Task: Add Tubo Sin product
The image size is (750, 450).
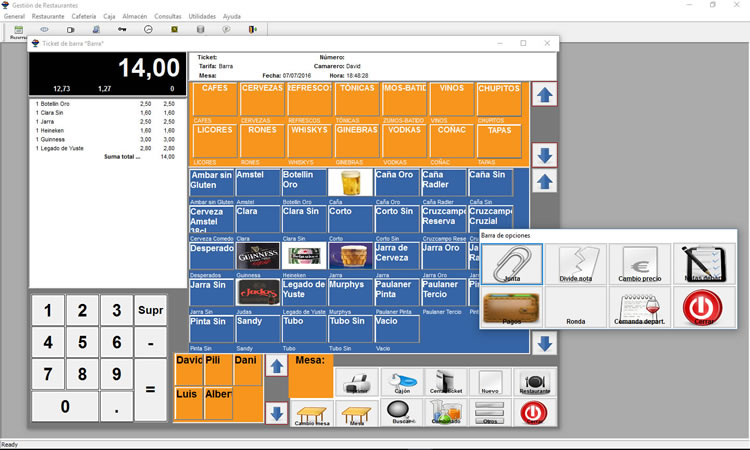Action: pyautogui.click(x=351, y=329)
